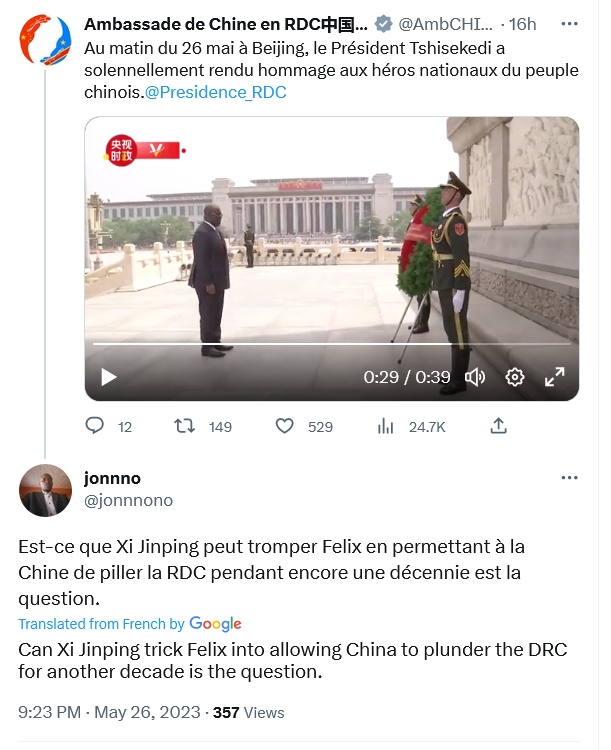Image resolution: width=611 pixels, height=750 pixels.
Task: Like the embassy tweet
Action: [285, 426]
